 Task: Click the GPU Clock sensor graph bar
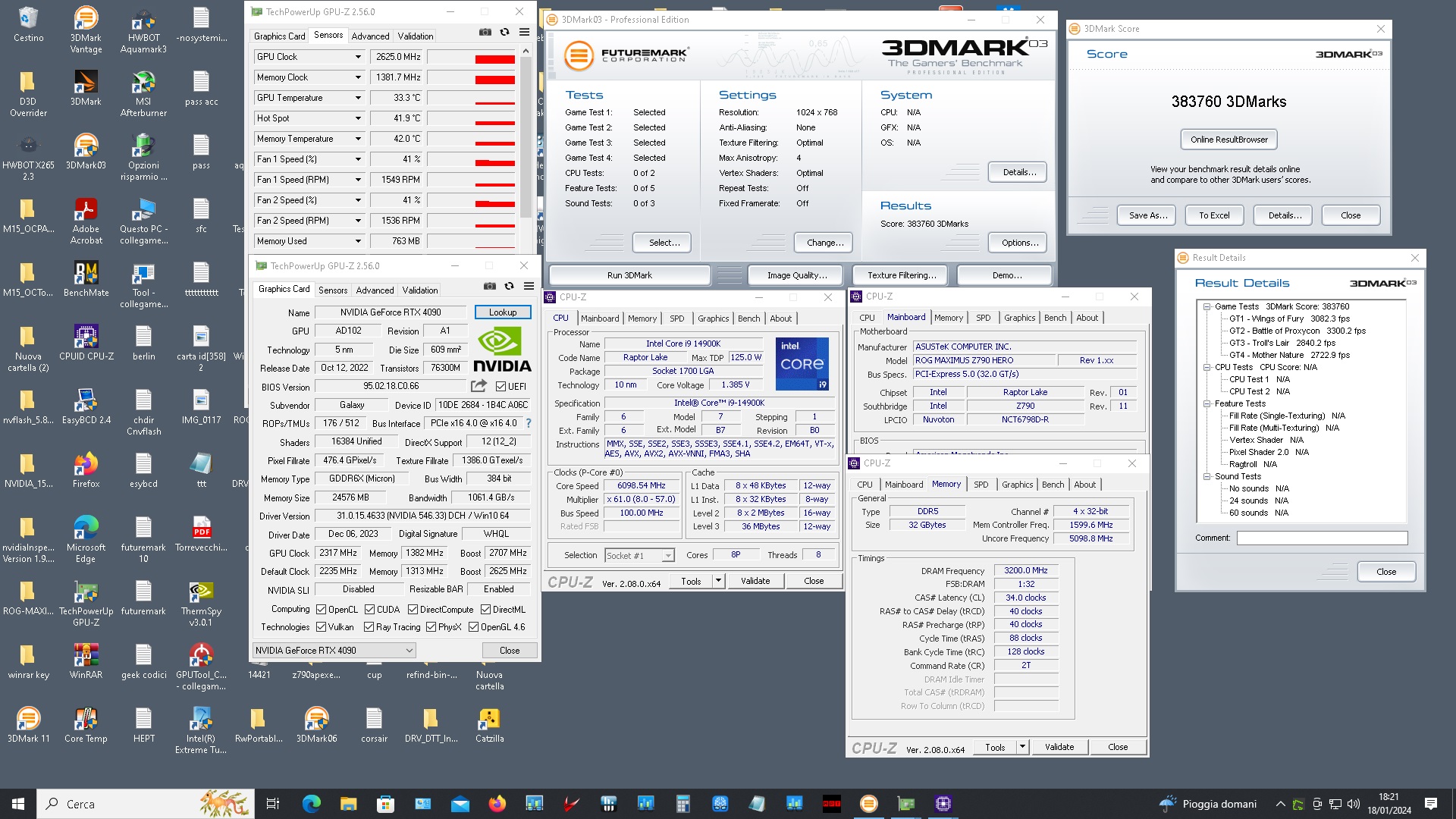tap(472, 57)
